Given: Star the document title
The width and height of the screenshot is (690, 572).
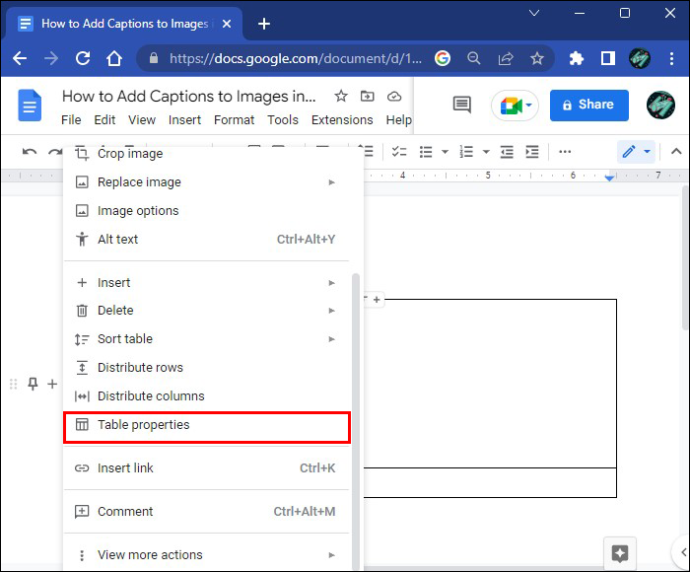Looking at the screenshot, I should [x=341, y=96].
